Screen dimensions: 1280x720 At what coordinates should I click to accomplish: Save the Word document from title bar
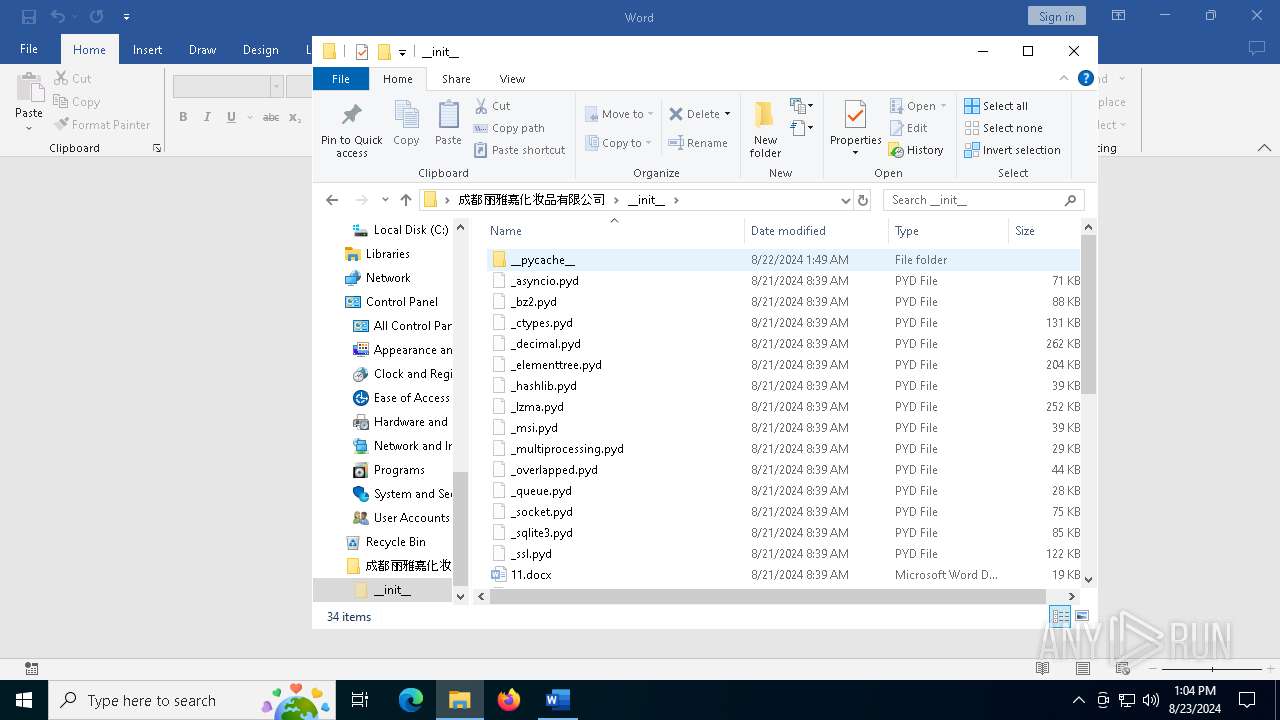pos(29,17)
